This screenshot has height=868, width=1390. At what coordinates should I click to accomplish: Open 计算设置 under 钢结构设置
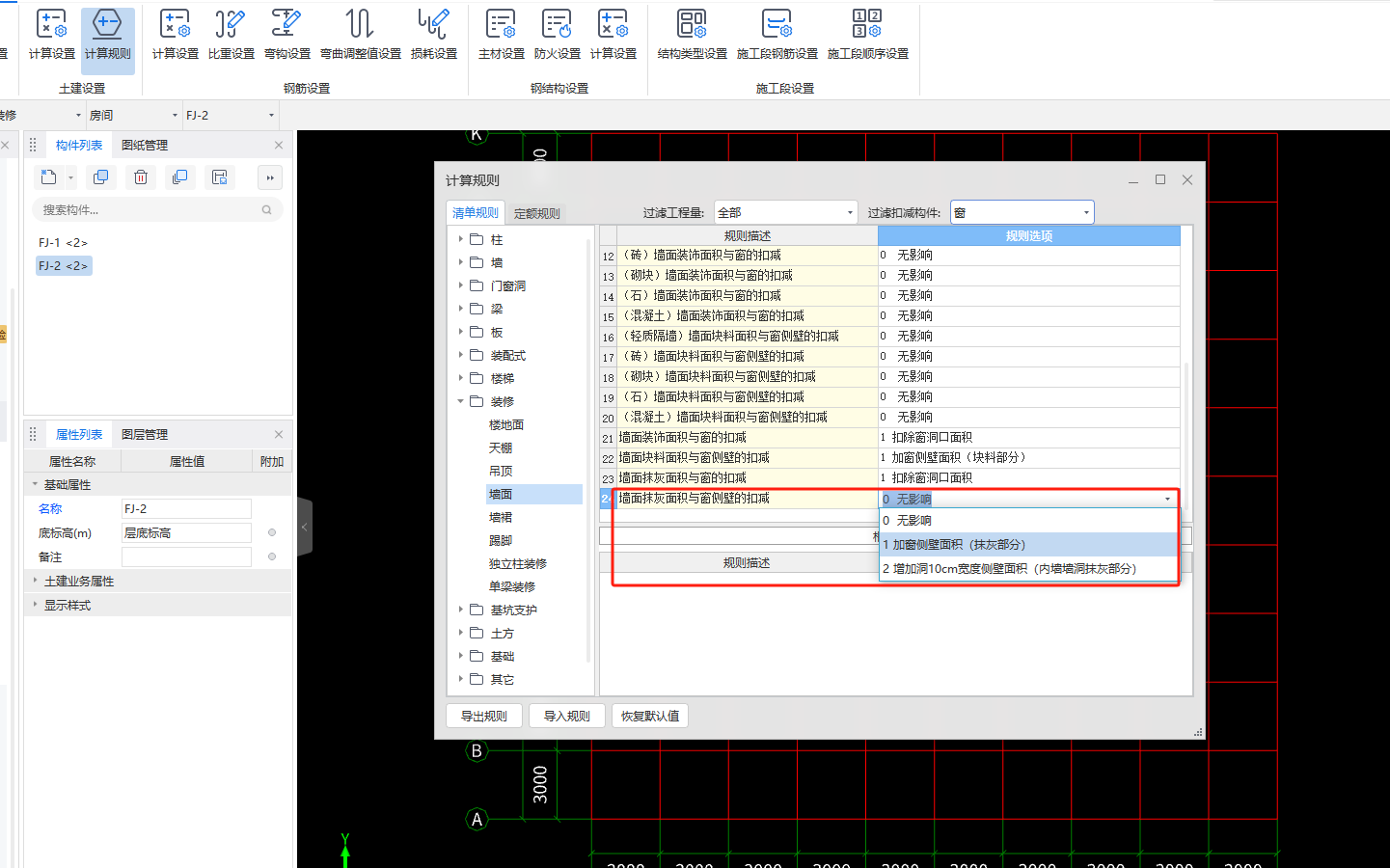coord(613,35)
